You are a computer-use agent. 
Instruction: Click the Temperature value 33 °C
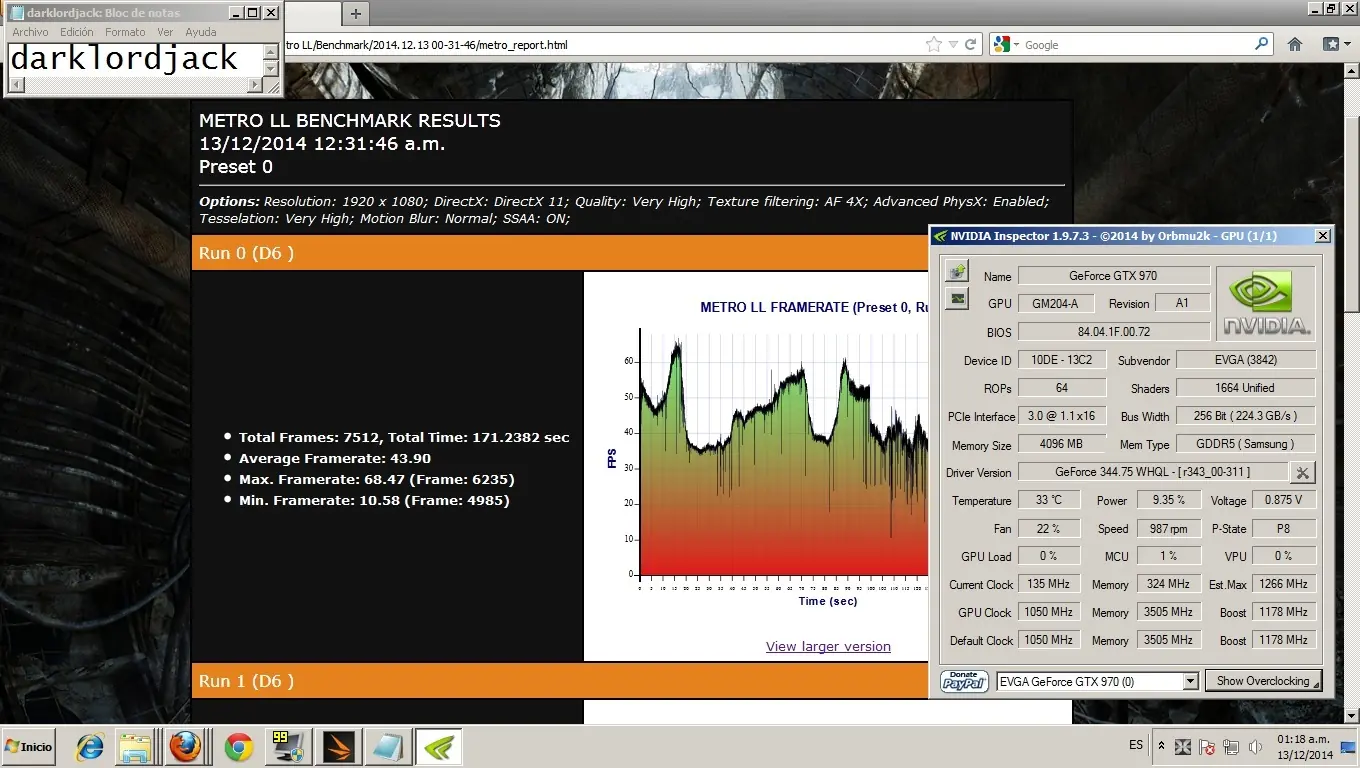coord(1049,500)
